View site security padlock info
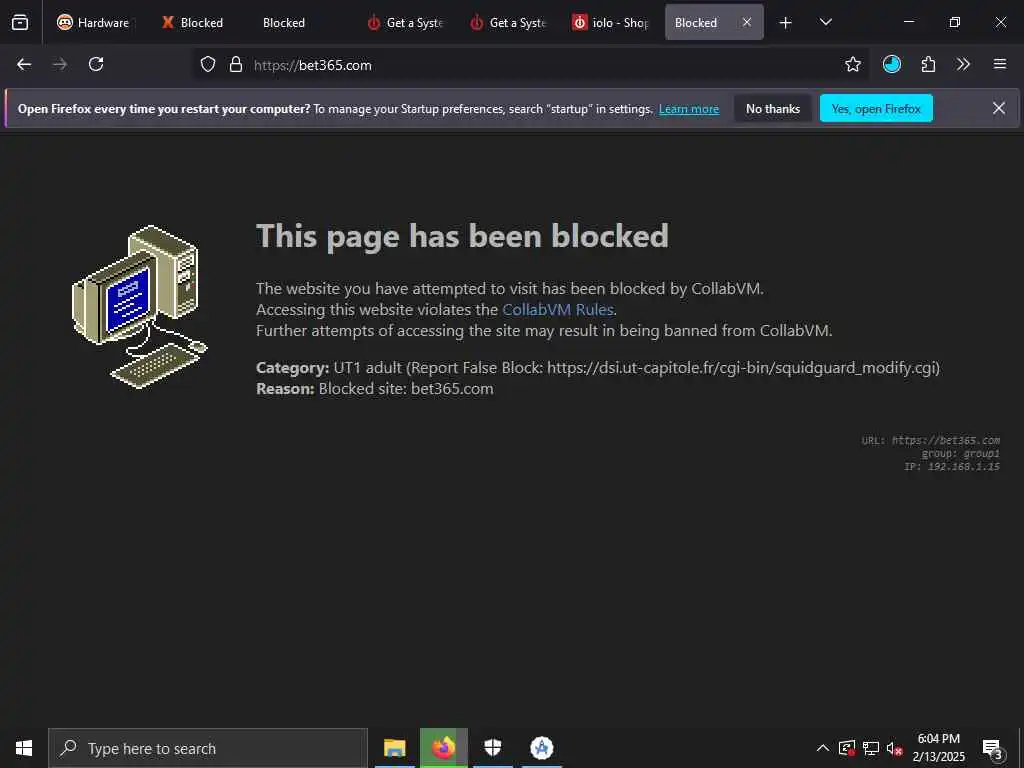Image resolution: width=1024 pixels, height=768 pixels. coord(236,65)
